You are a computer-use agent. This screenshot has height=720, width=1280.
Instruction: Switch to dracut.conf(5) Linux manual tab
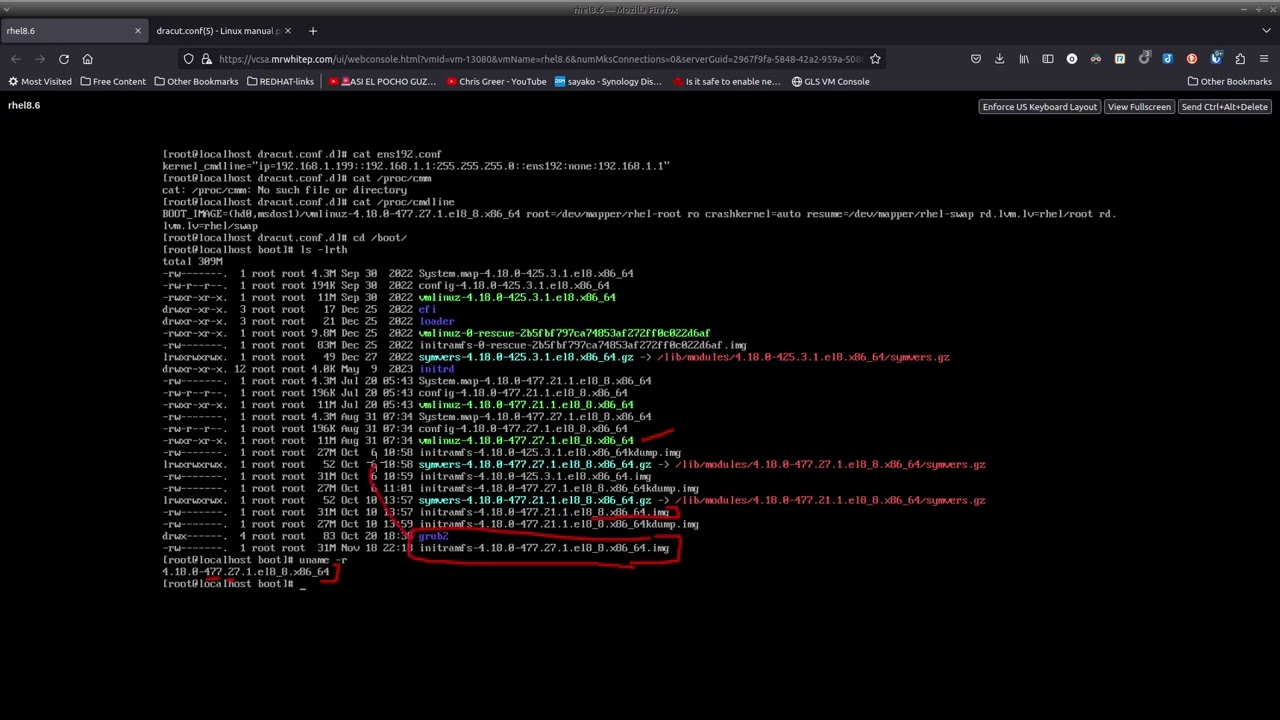(224, 31)
